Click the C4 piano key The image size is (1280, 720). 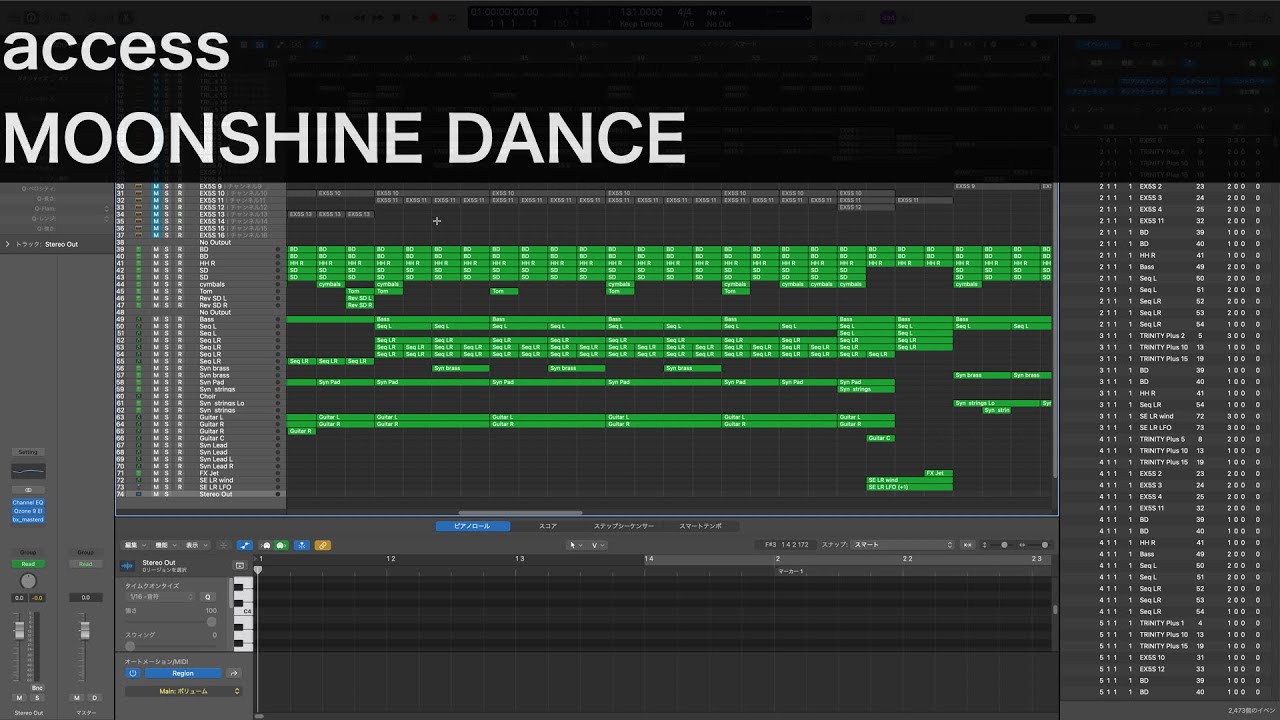tap(243, 610)
